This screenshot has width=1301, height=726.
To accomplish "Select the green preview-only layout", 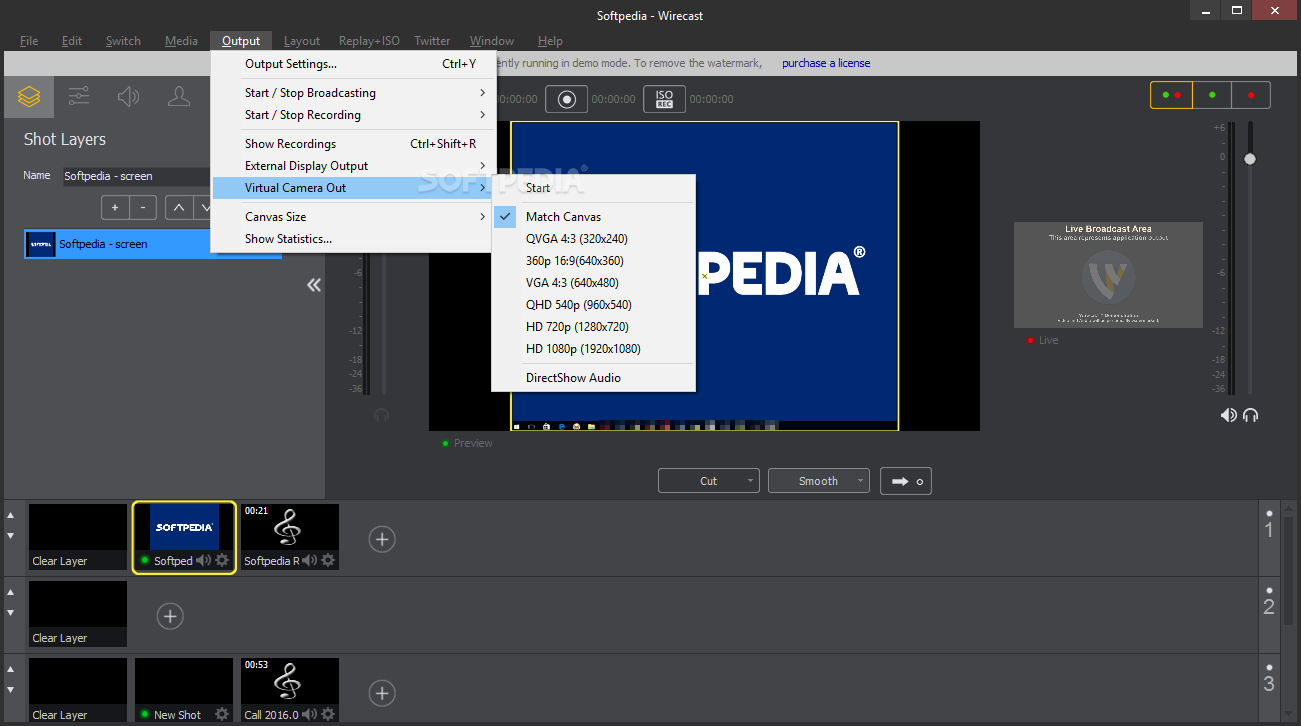I will (x=1212, y=95).
